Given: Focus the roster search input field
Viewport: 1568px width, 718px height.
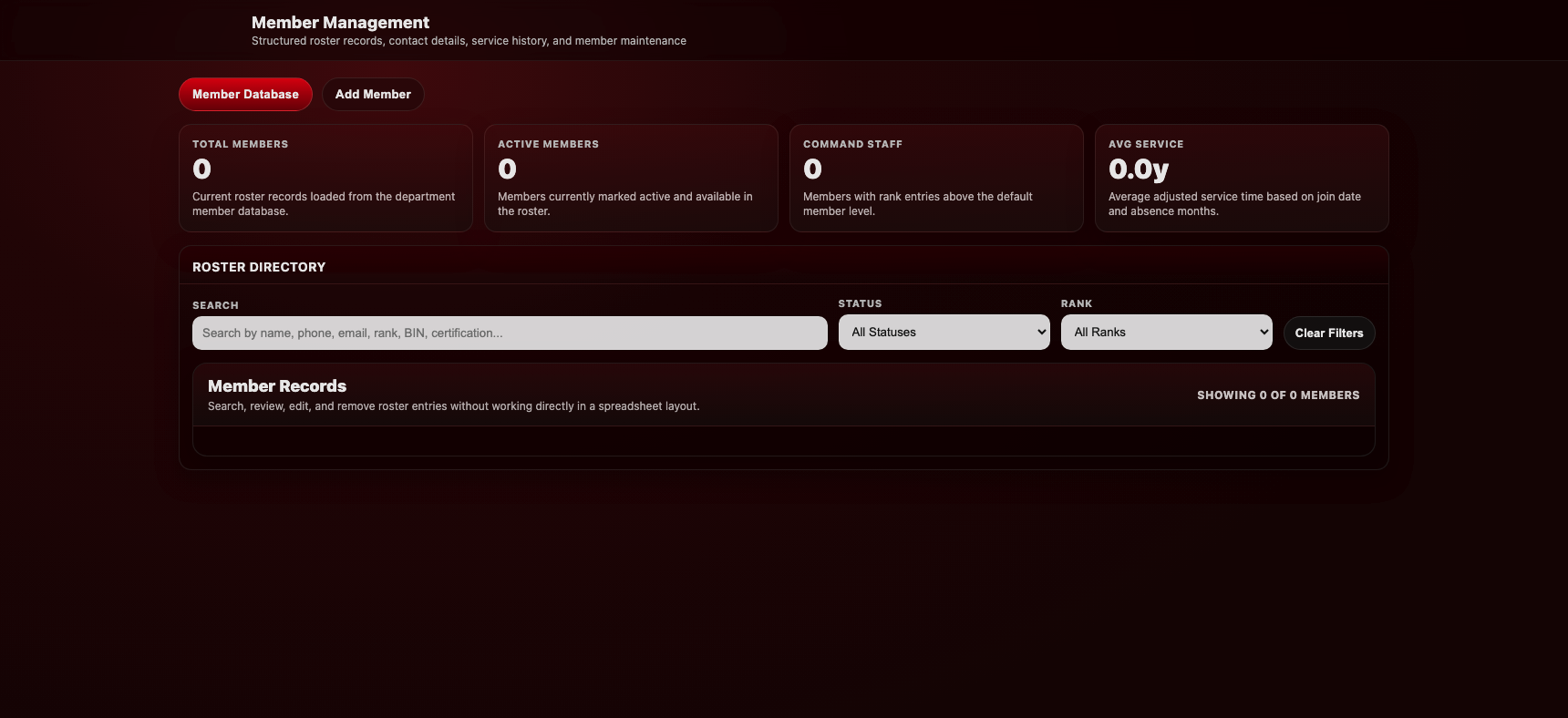Looking at the screenshot, I should (510, 333).
